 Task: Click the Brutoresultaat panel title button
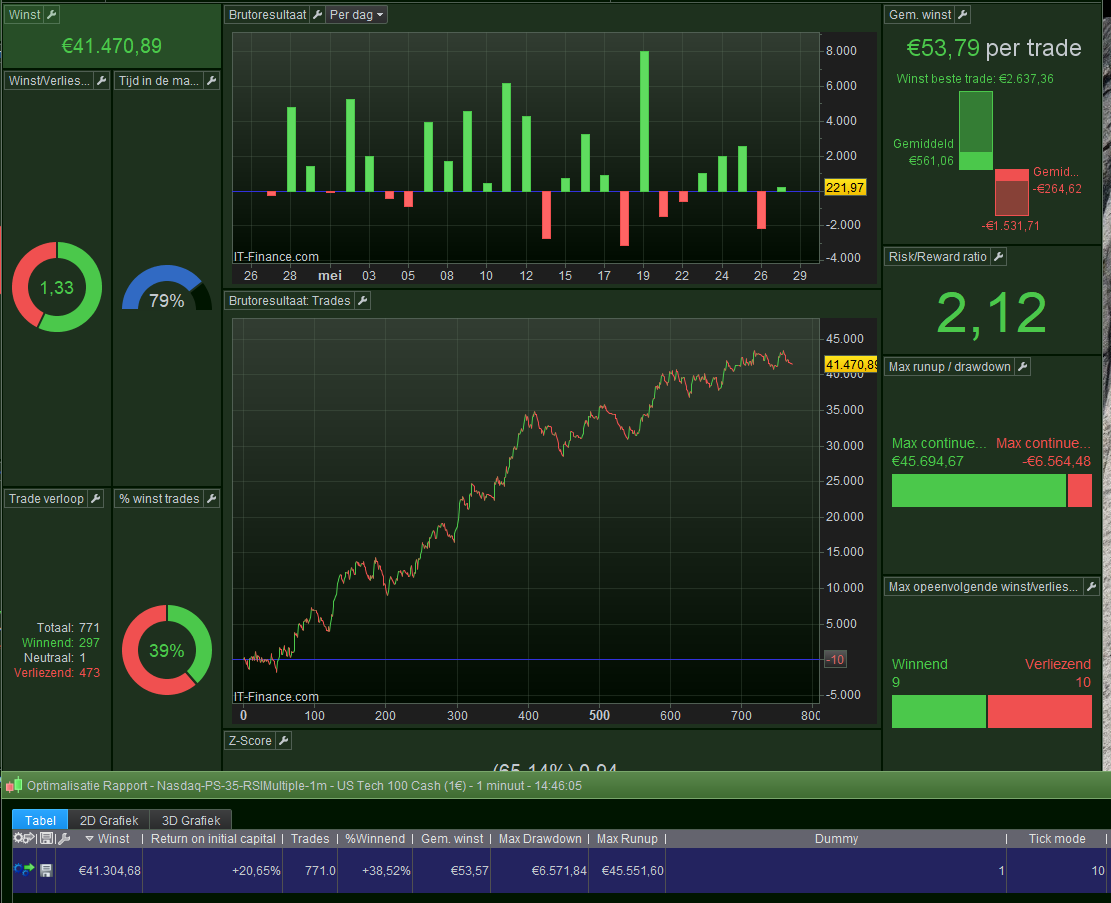point(268,14)
